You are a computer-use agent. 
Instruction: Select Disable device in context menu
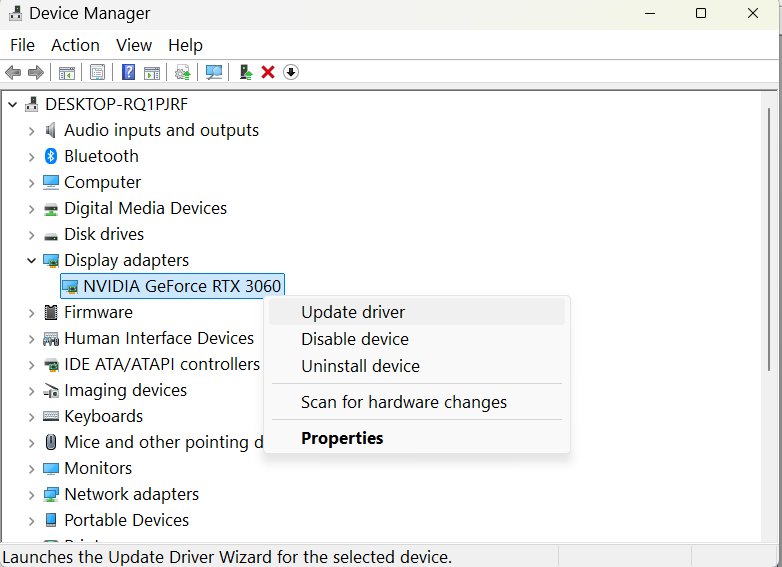tap(355, 339)
